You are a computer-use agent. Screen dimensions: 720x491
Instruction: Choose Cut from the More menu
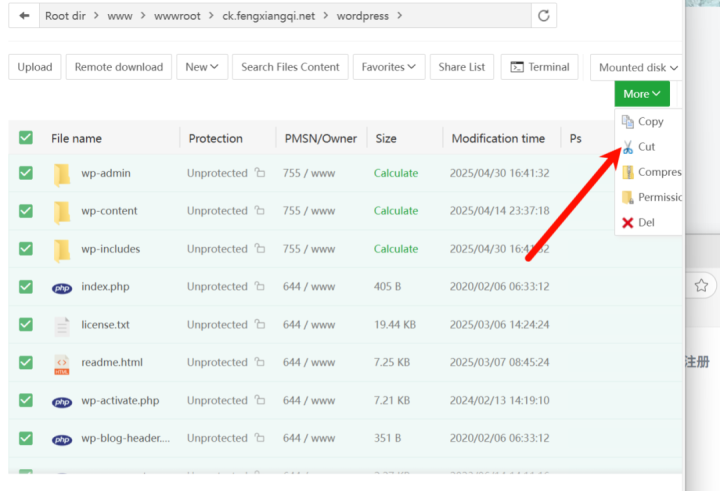(x=649, y=147)
